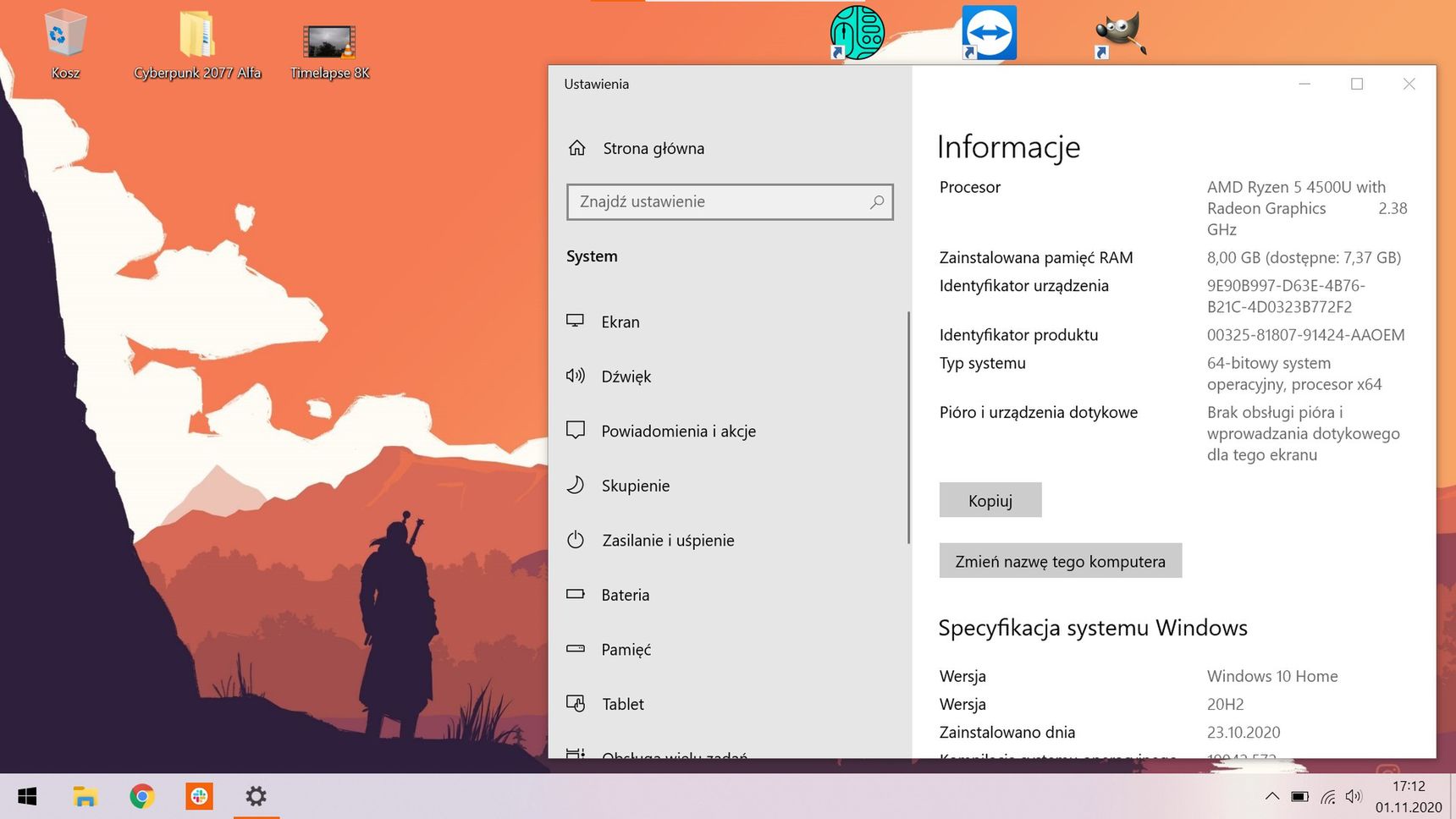Click the drive icon beside Pamięć

click(x=576, y=649)
